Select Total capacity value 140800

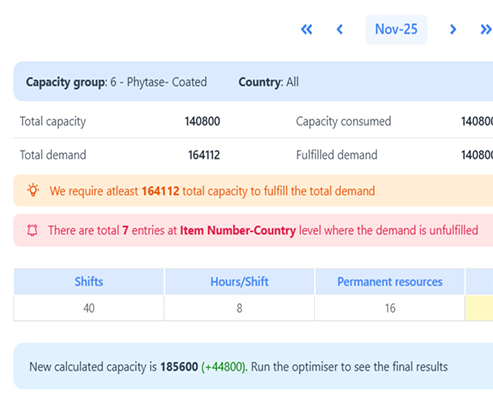click(202, 121)
